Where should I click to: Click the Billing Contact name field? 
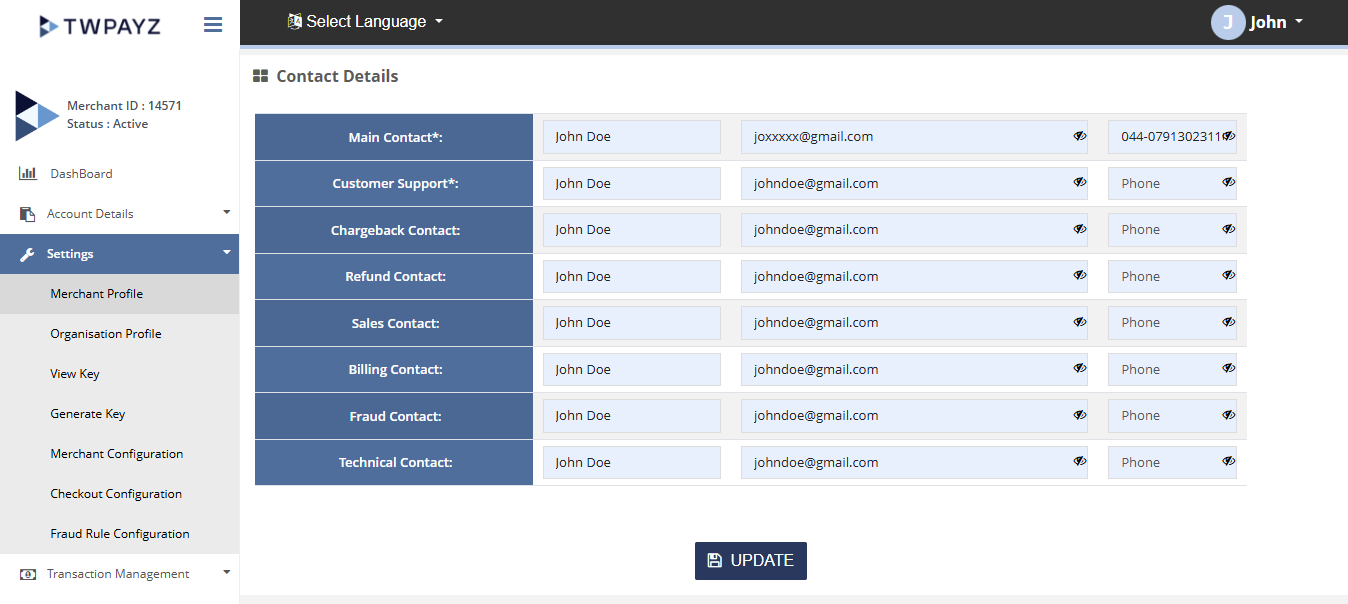(631, 369)
